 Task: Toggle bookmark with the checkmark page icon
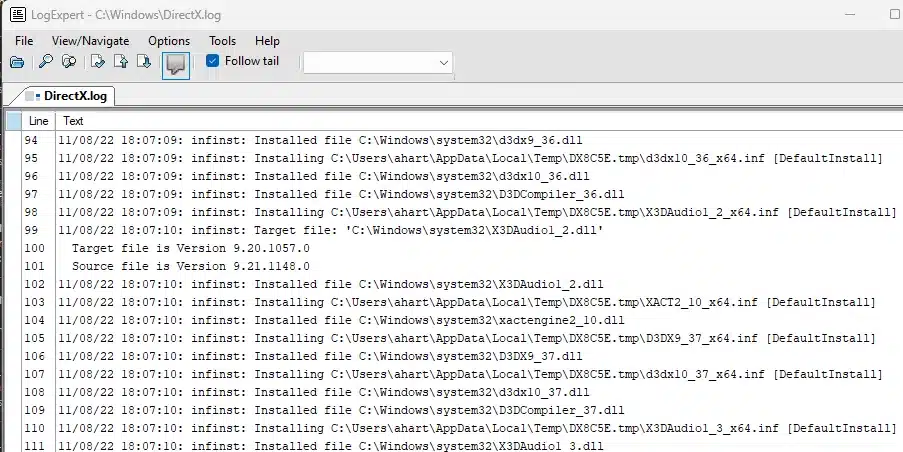(x=98, y=62)
